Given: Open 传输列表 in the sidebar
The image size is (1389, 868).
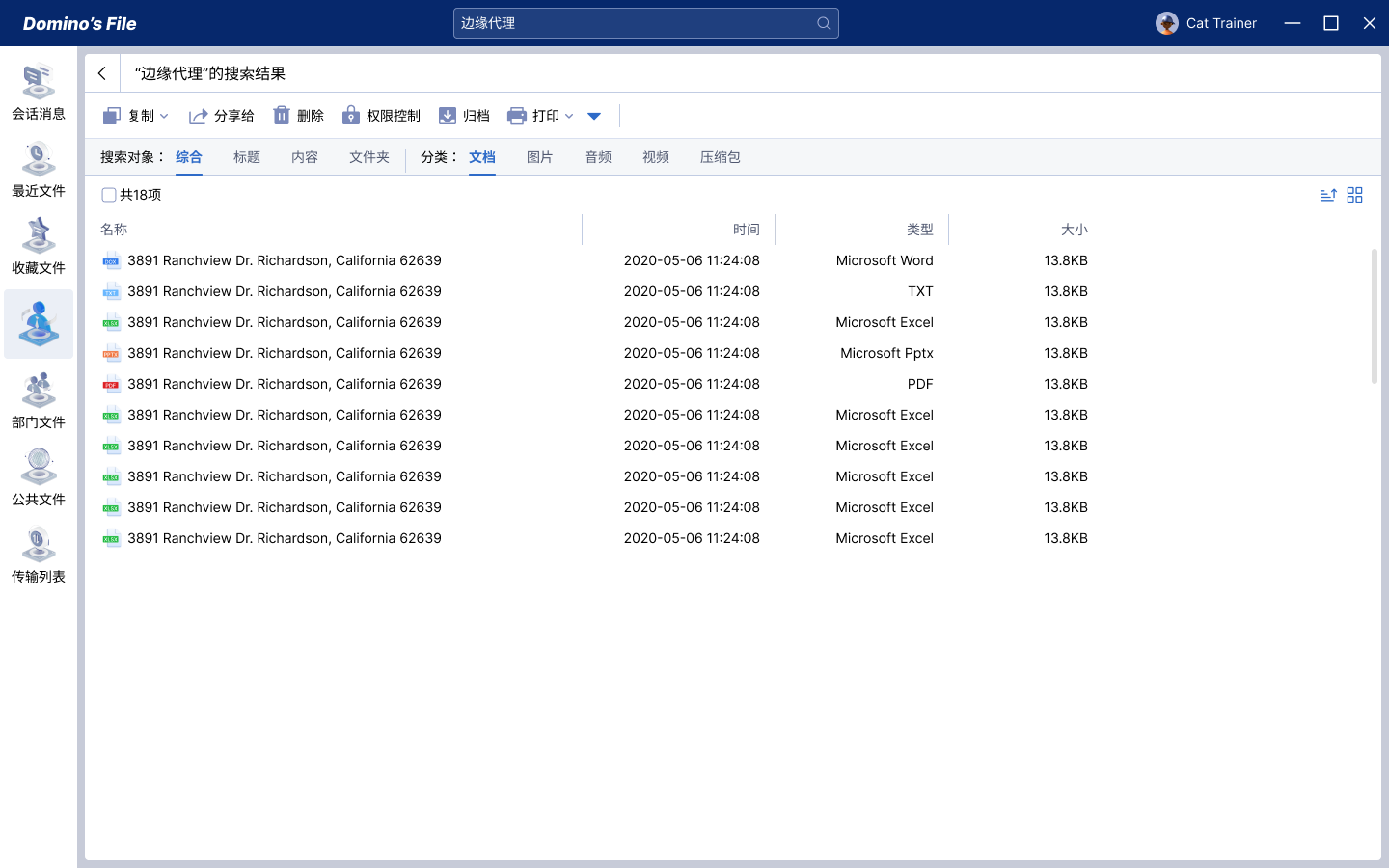Looking at the screenshot, I should coord(39,556).
